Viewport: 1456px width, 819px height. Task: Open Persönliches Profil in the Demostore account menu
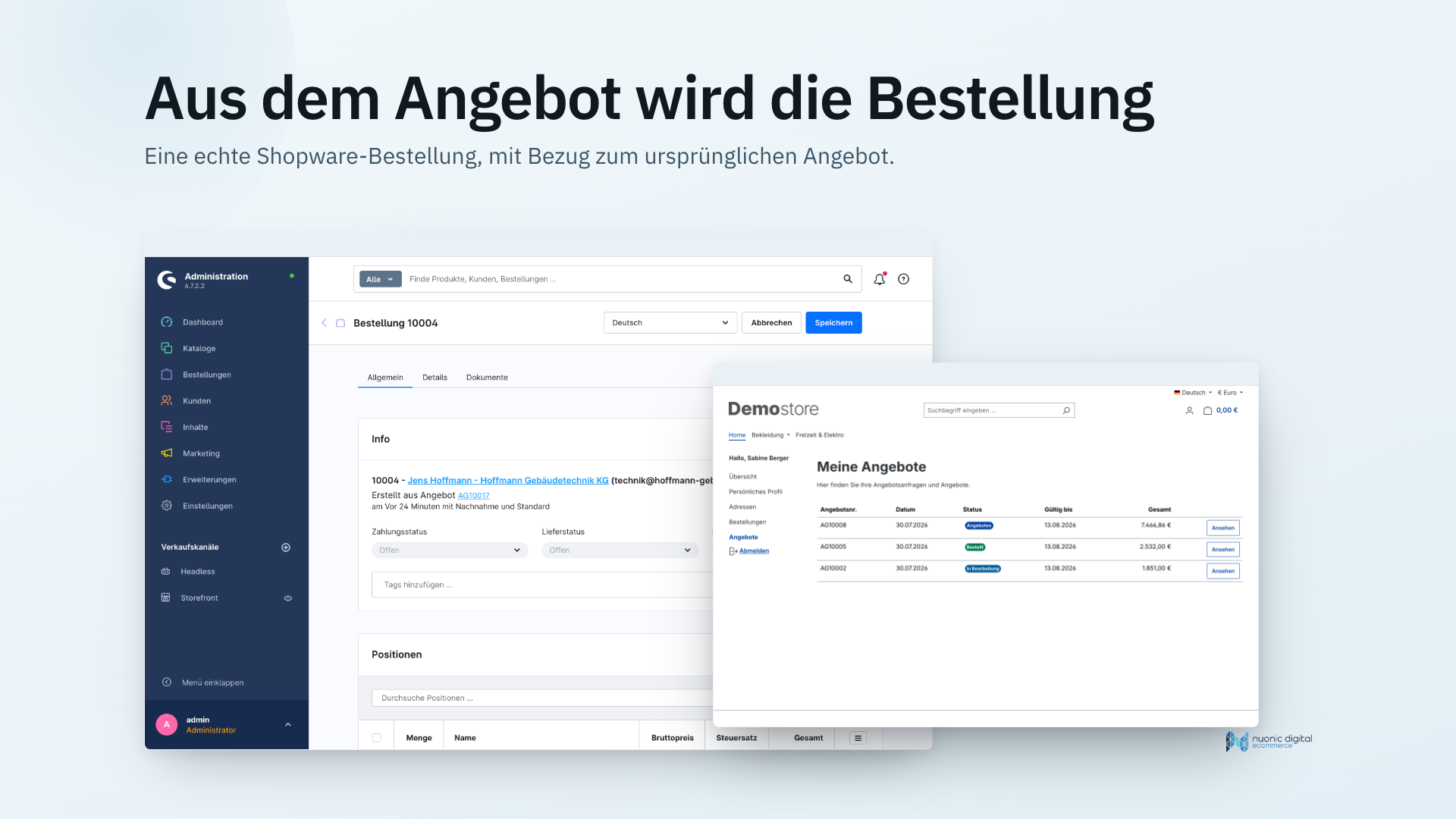(x=755, y=492)
